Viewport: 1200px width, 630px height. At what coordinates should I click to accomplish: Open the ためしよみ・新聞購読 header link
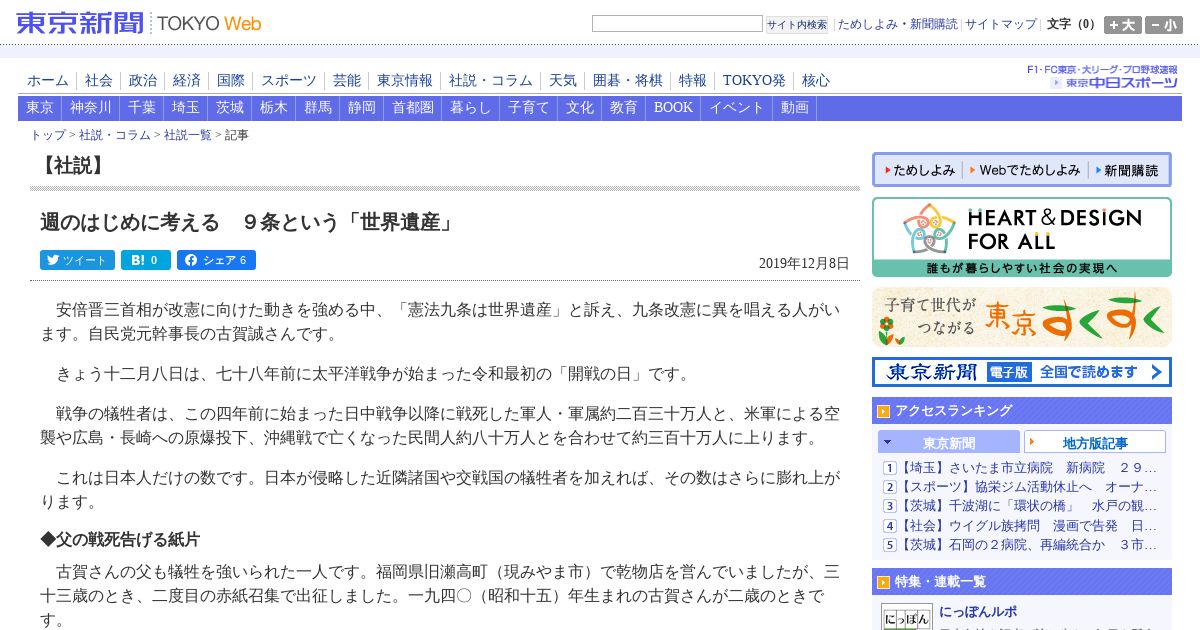(897, 24)
